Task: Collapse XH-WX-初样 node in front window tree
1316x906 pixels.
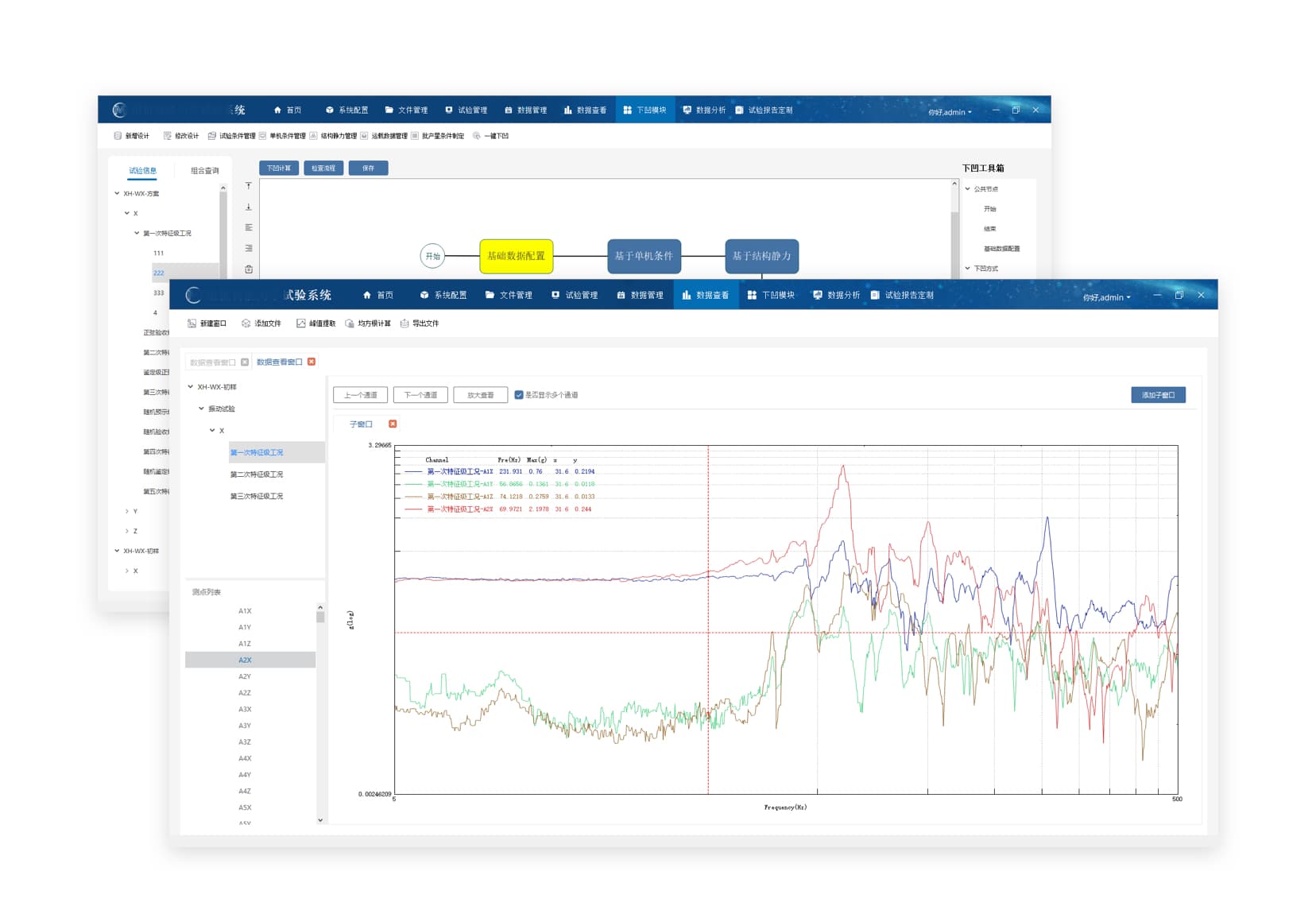Action: 191,387
